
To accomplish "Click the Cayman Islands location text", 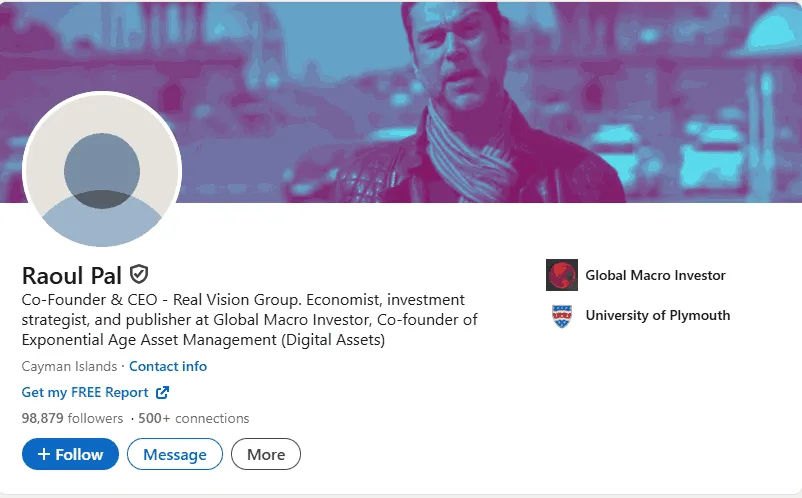I will point(69,366).
